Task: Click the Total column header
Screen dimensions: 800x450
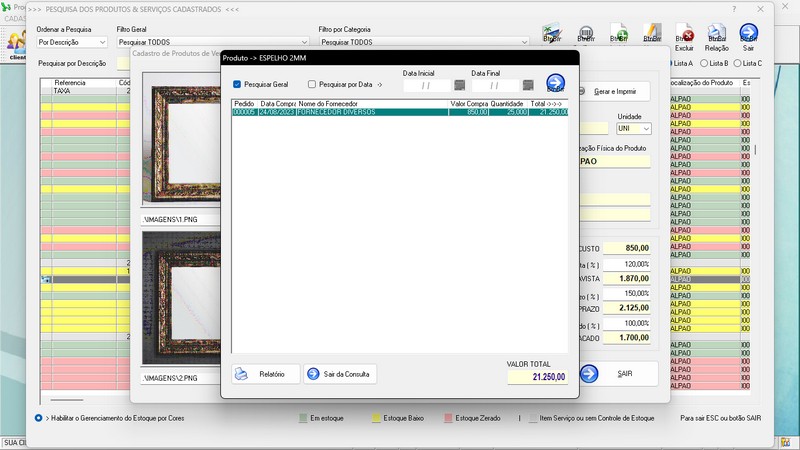Action: pyautogui.click(x=547, y=104)
